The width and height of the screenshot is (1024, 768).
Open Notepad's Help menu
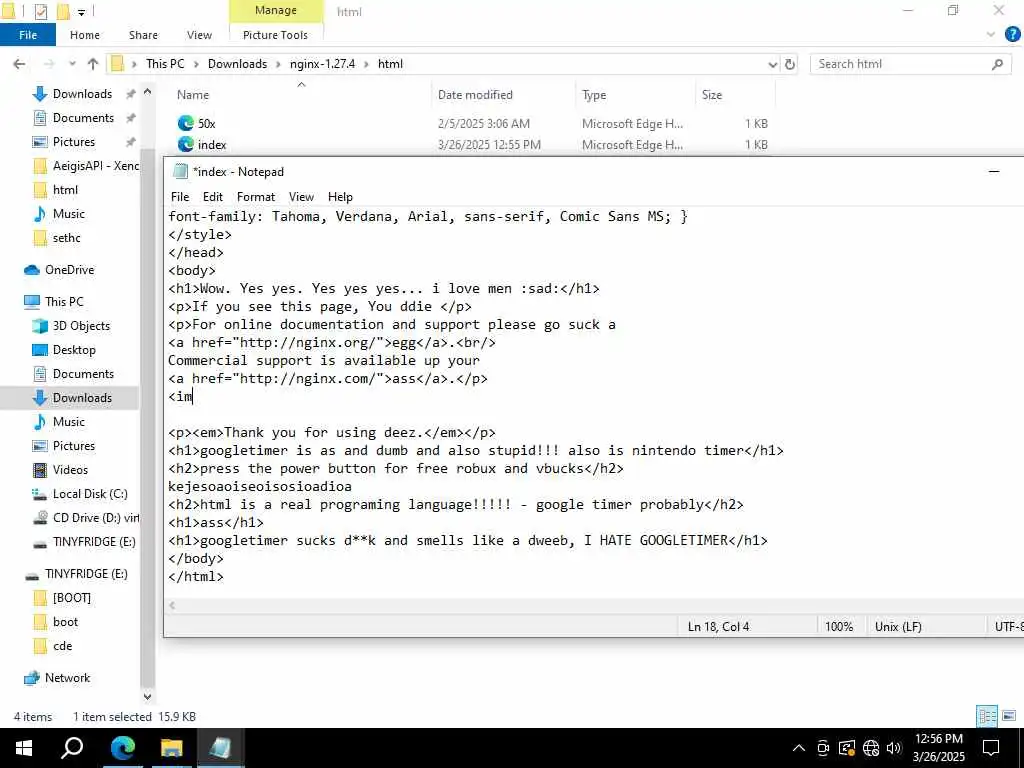340,197
